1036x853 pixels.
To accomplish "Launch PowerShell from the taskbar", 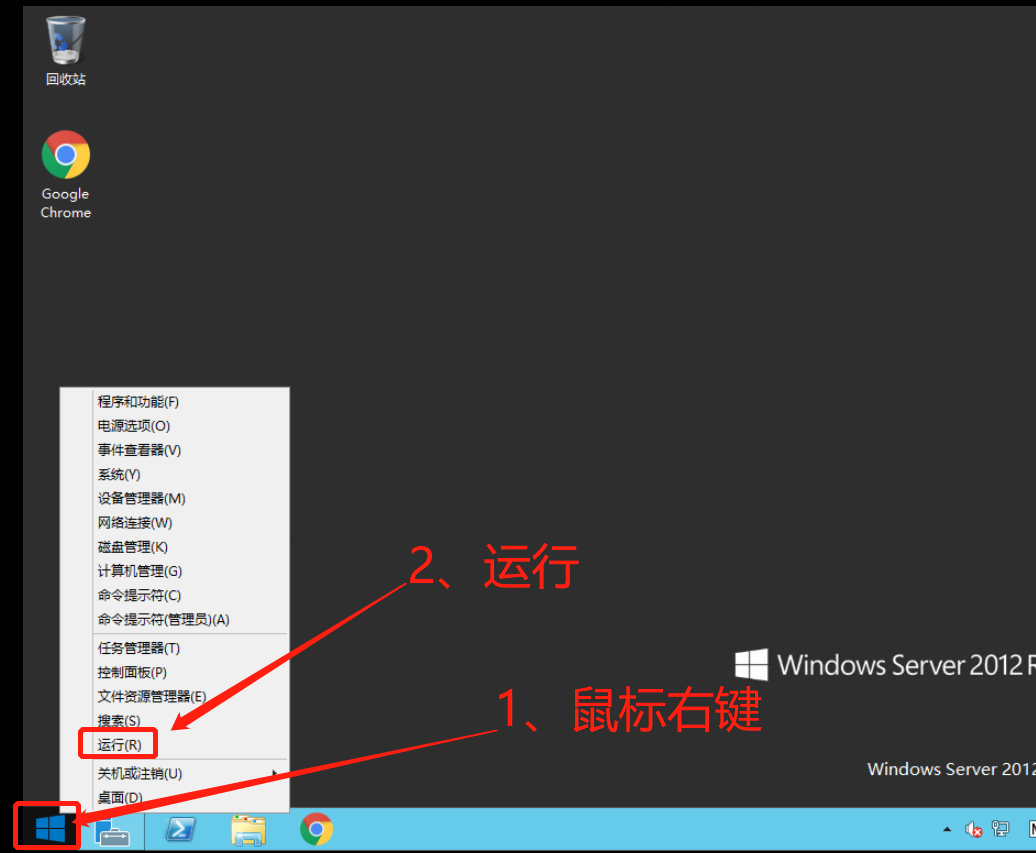I will (x=180, y=829).
